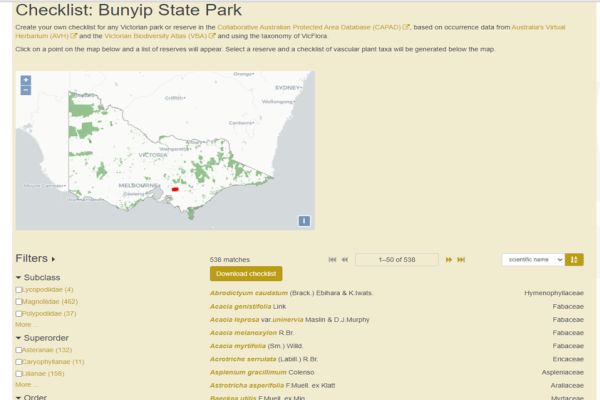This screenshot has width=600, height=400.
Task: Tick the Lilianae checkbox
Action: point(18,374)
